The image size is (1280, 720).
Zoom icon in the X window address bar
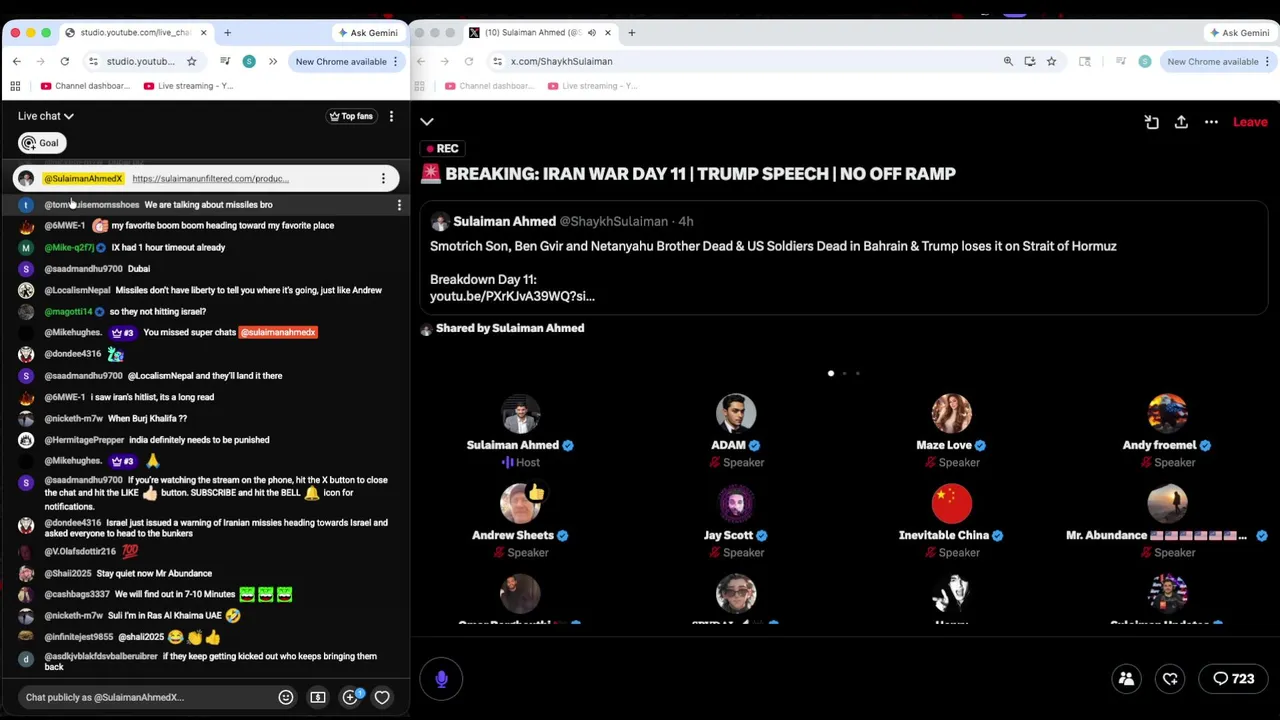1008,61
